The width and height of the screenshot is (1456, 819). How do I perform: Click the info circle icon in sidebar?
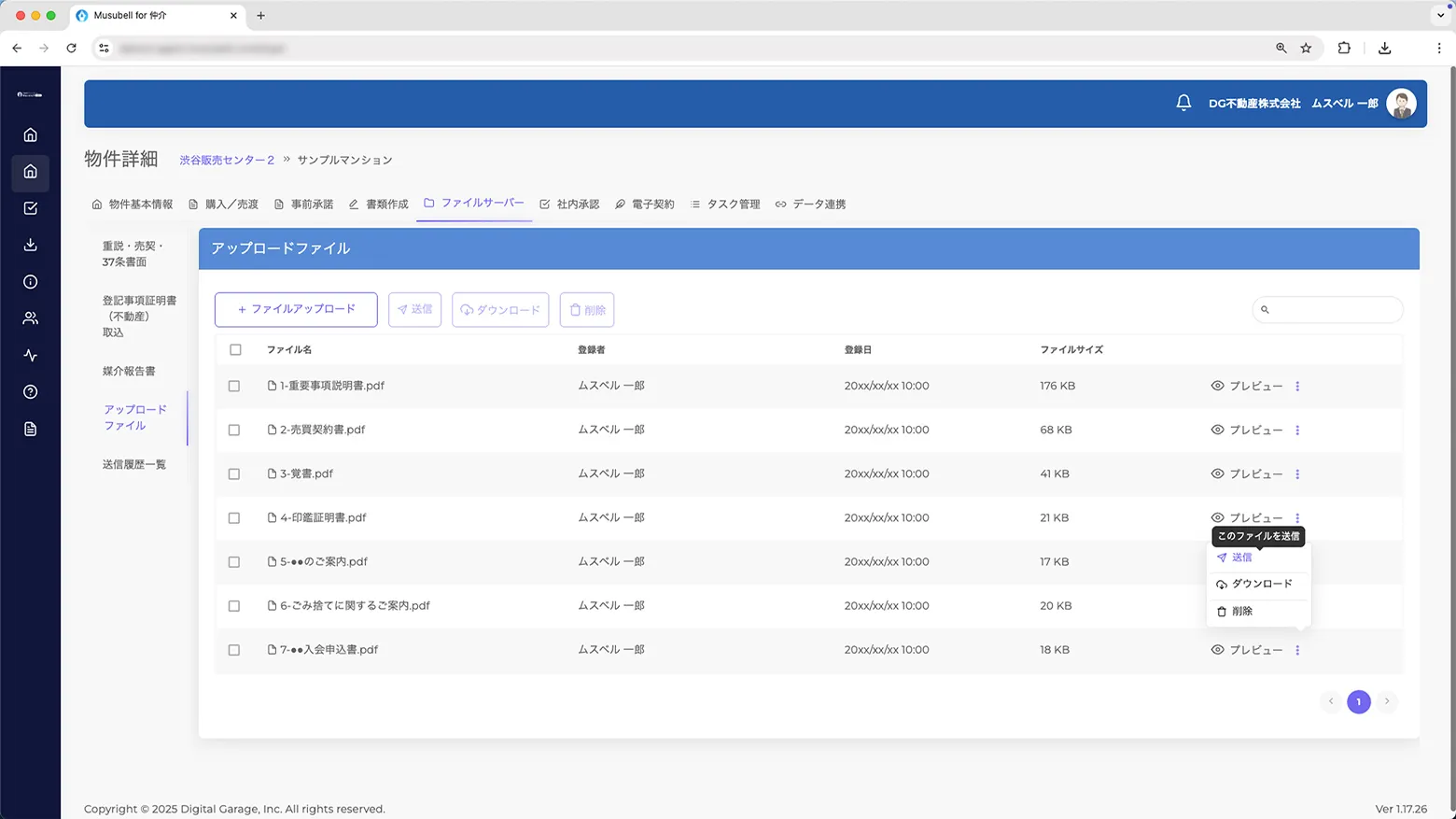(30, 282)
